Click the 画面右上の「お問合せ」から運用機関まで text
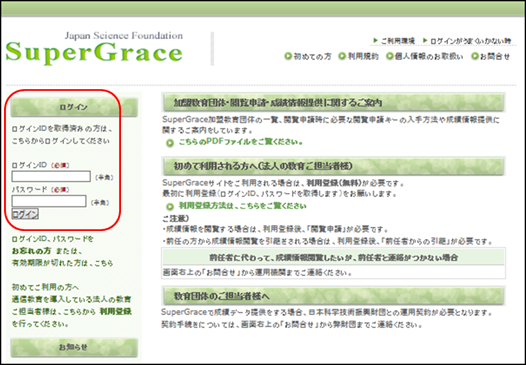 point(257,272)
